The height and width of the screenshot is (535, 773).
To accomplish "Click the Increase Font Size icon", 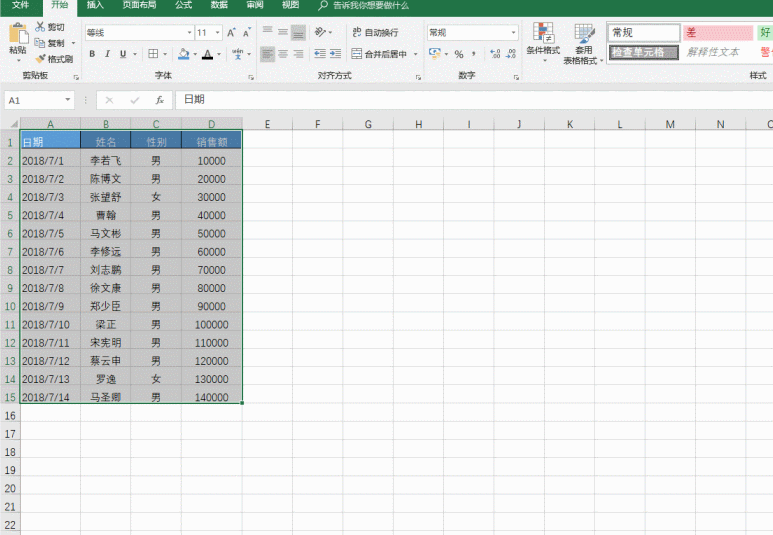I will 231,33.
